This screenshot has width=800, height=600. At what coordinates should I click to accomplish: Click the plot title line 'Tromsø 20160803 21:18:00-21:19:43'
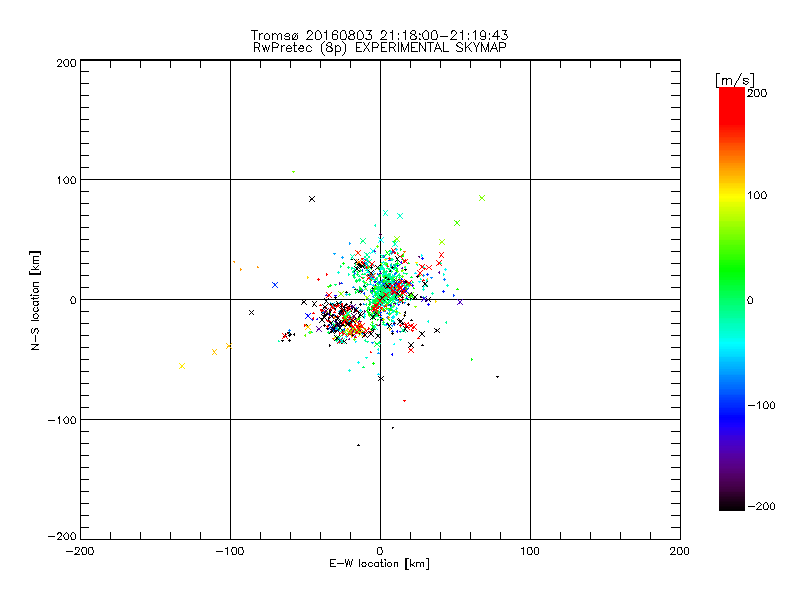[379, 35]
